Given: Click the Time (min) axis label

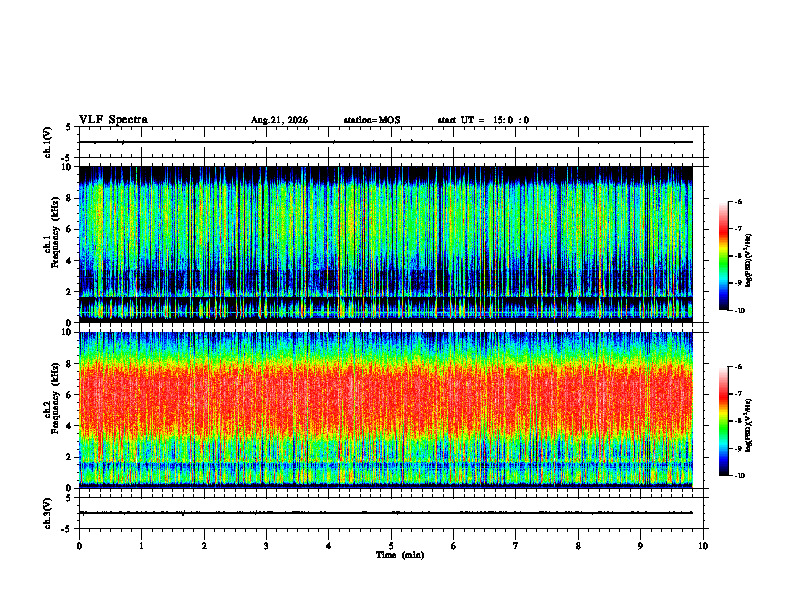Looking at the screenshot, I should [x=400, y=555].
